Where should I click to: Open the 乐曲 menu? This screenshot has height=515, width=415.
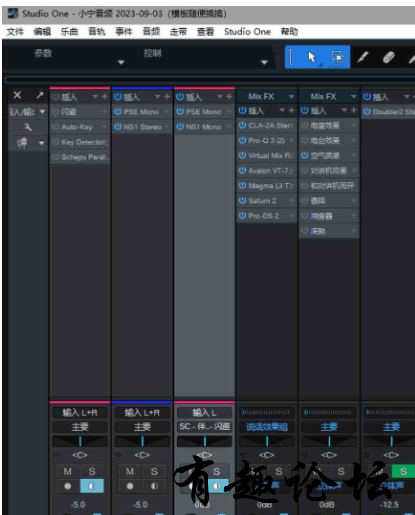(x=69, y=32)
